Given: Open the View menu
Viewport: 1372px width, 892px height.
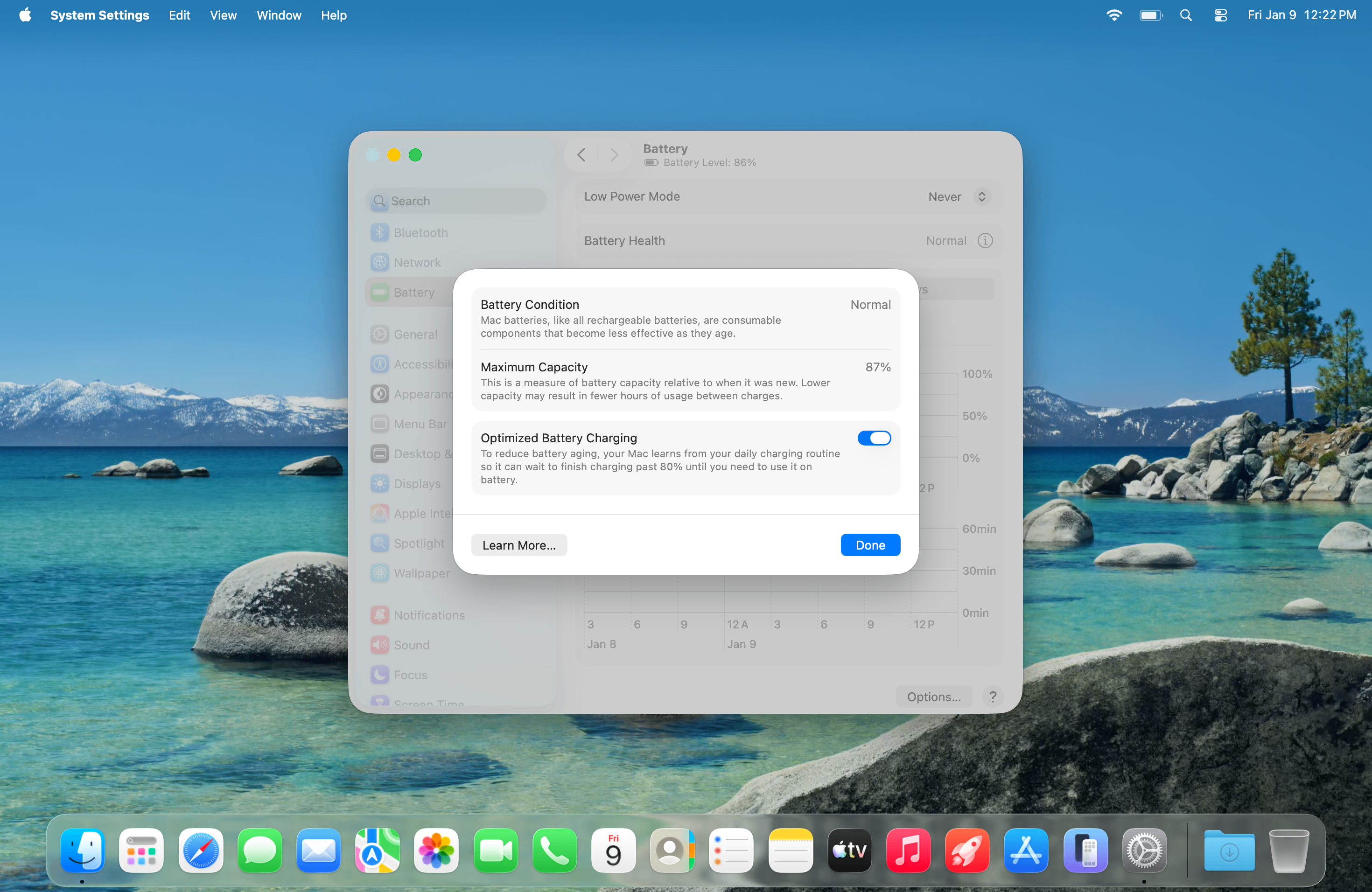Looking at the screenshot, I should point(223,15).
